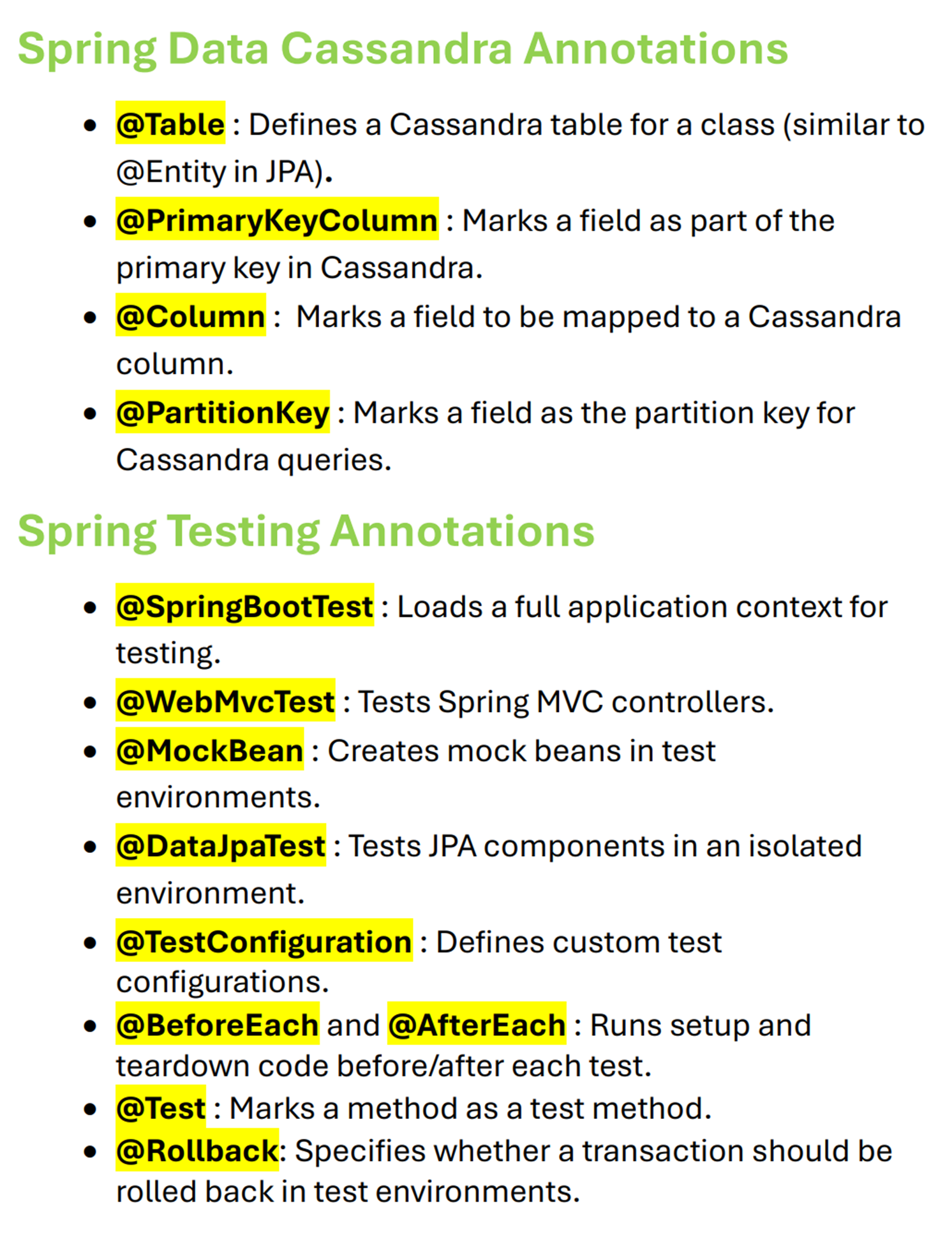The height and width of the screenshot is (1237, 952).
Task: Click the Spring Testing Annotations heading
Action: point(306,531)
